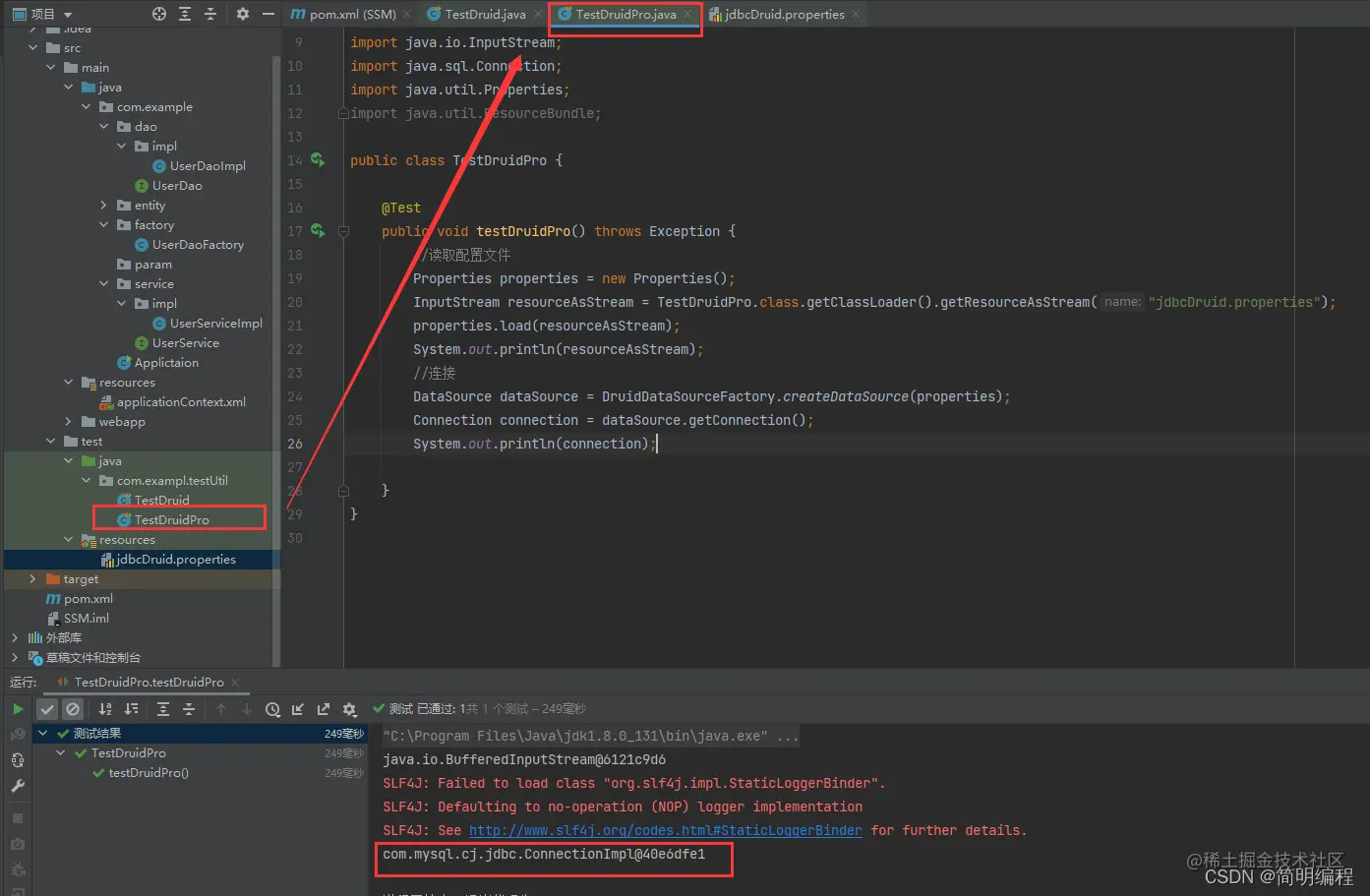Image resolution: width=1370 pixels, height=896 pixels.
Task: Collapse all test results icon
Action: point(189,709)
